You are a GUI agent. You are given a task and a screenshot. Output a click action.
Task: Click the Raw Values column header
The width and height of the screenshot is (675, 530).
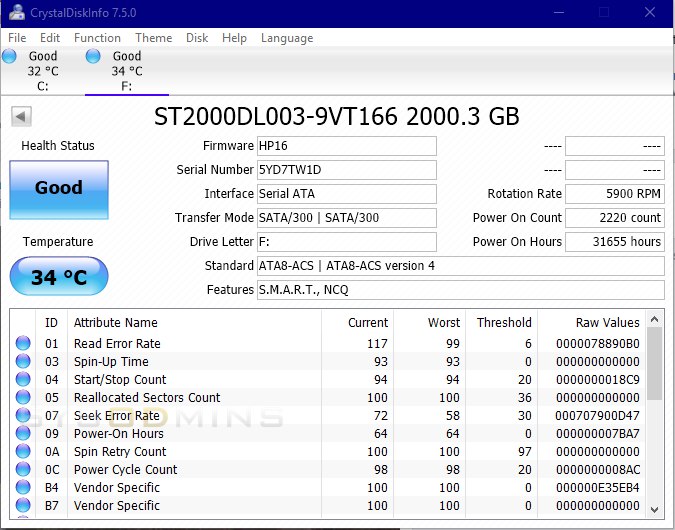[x=592, y=322]
